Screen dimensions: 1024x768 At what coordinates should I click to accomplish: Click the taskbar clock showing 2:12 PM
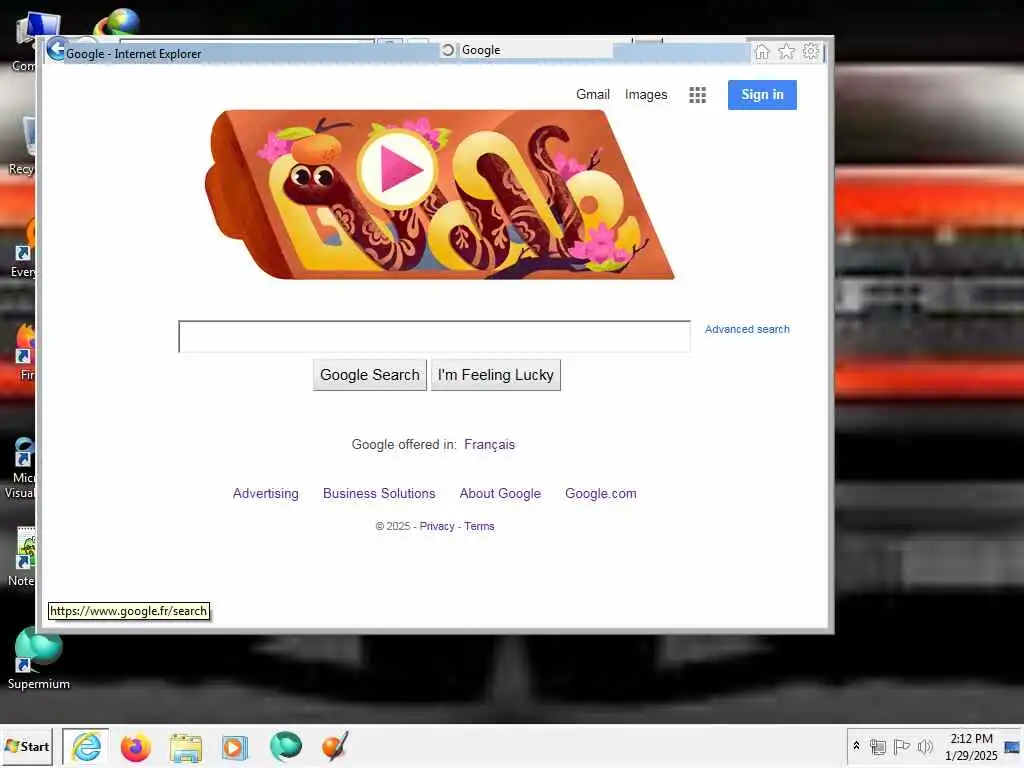click(971, 746)
